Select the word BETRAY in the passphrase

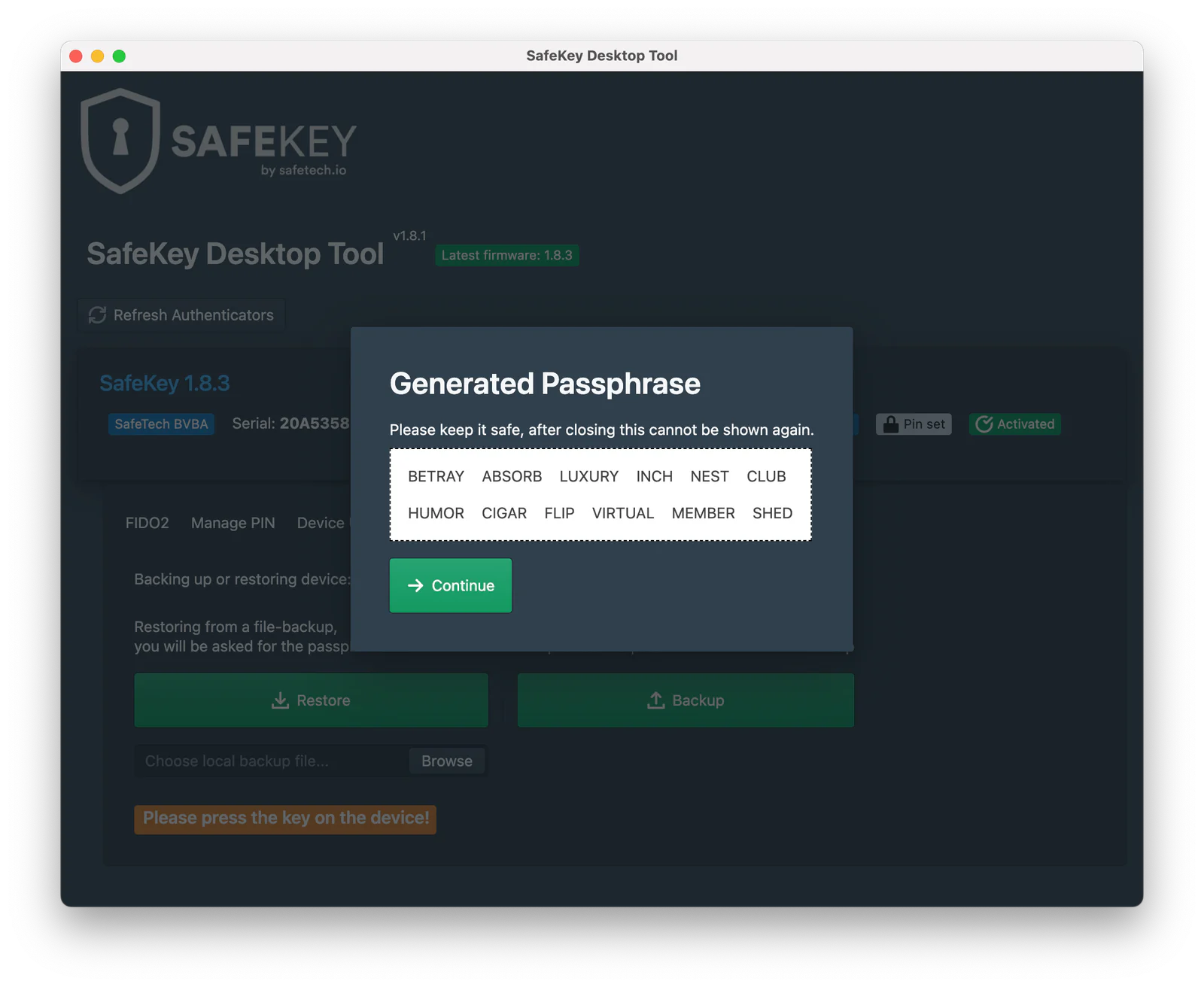436,476
